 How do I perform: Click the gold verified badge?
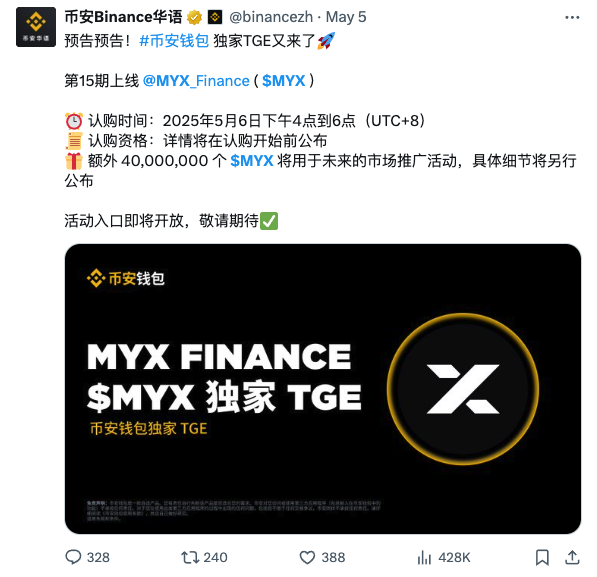coord(194,18)
